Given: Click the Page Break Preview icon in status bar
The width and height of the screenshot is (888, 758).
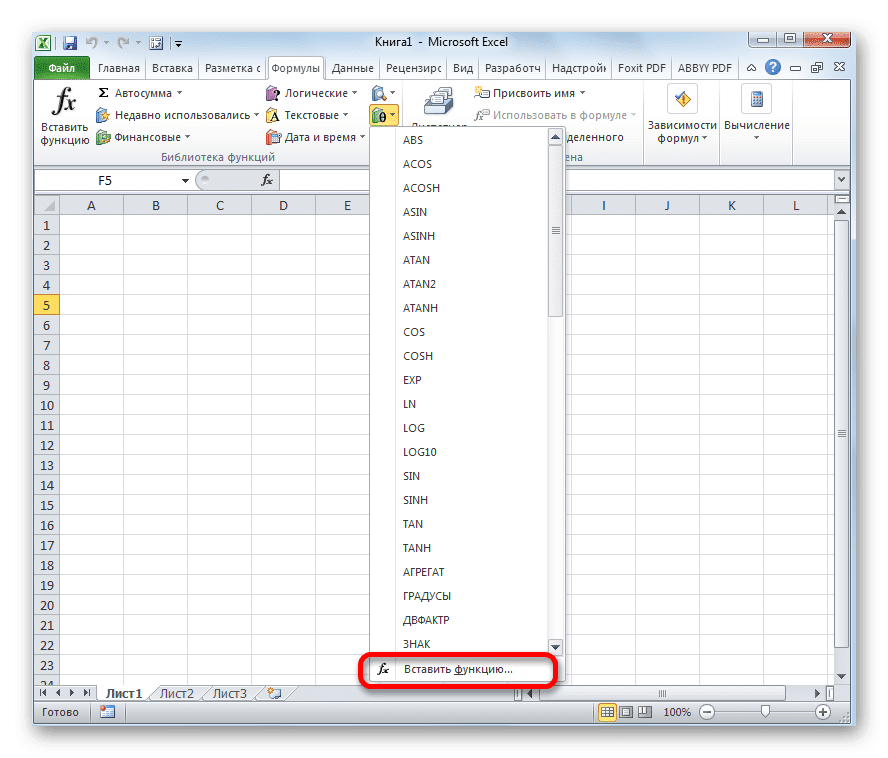Looking at the screenshot, I should pos(644,712).
